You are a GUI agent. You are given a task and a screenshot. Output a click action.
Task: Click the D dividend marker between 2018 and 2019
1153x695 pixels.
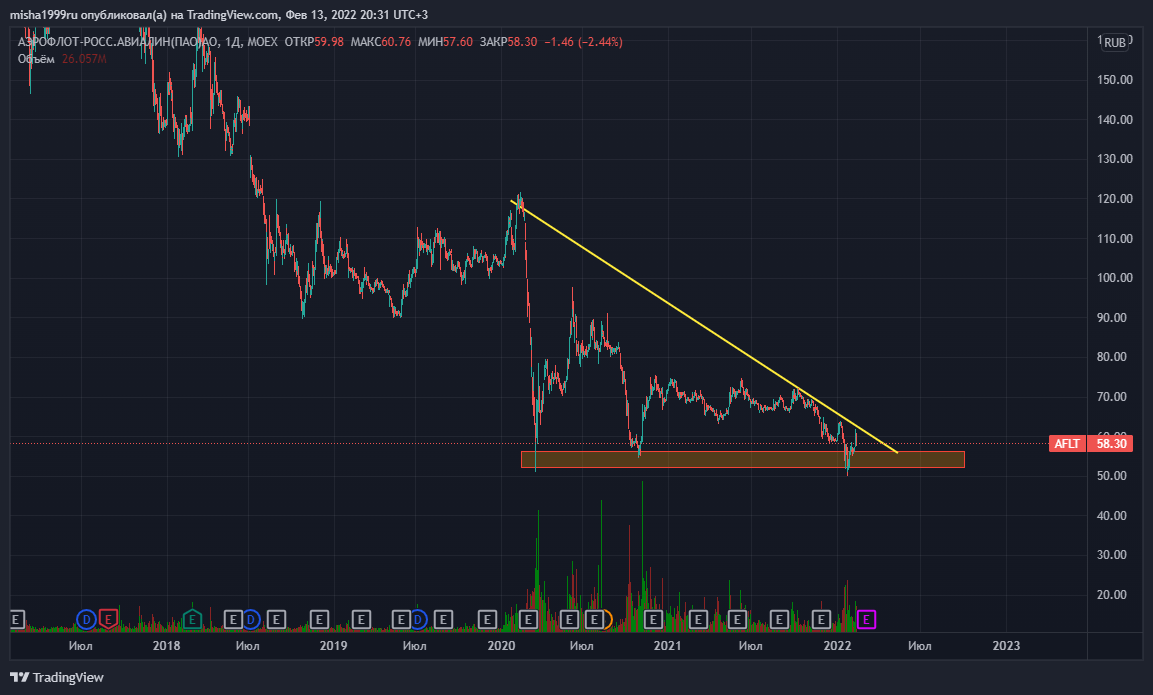(x=251, y=620)
